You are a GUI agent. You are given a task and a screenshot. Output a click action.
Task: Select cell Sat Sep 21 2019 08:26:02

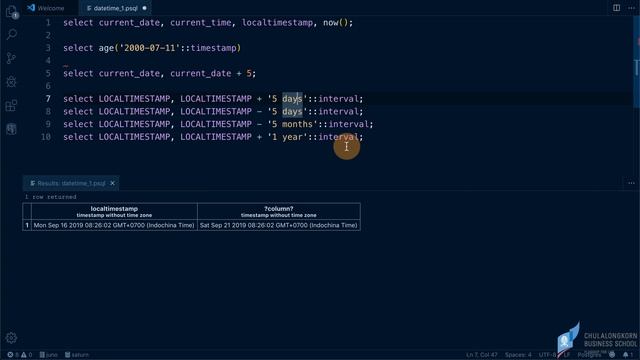[279, 225]
